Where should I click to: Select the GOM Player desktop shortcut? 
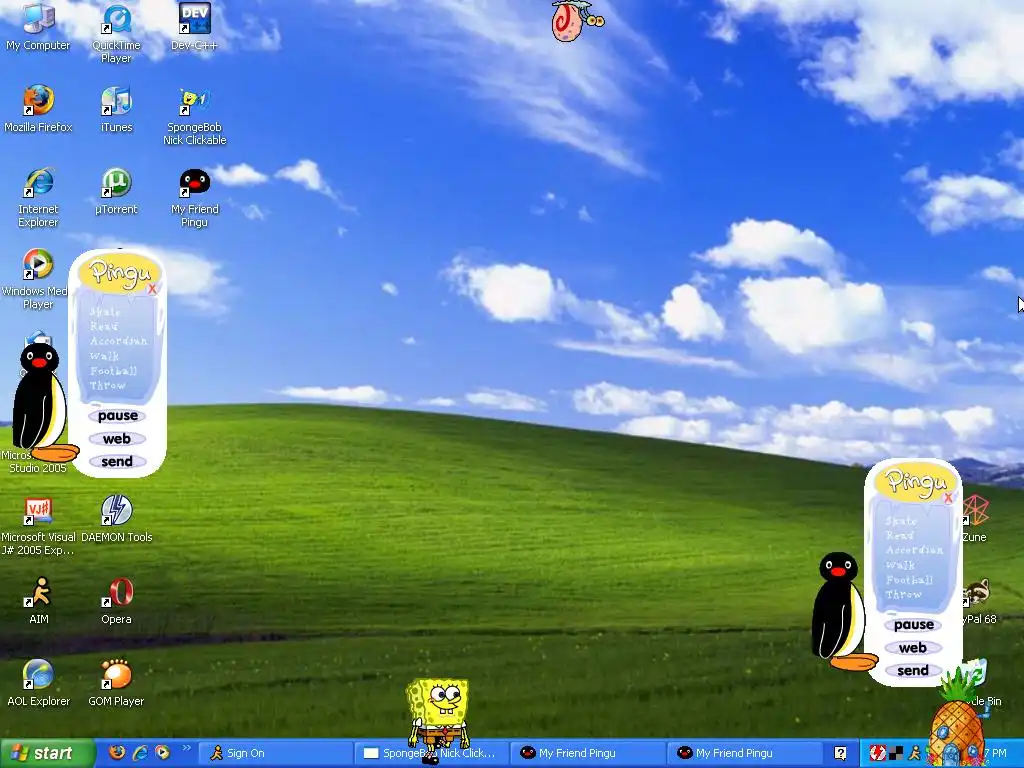click(x=116, y=683)
